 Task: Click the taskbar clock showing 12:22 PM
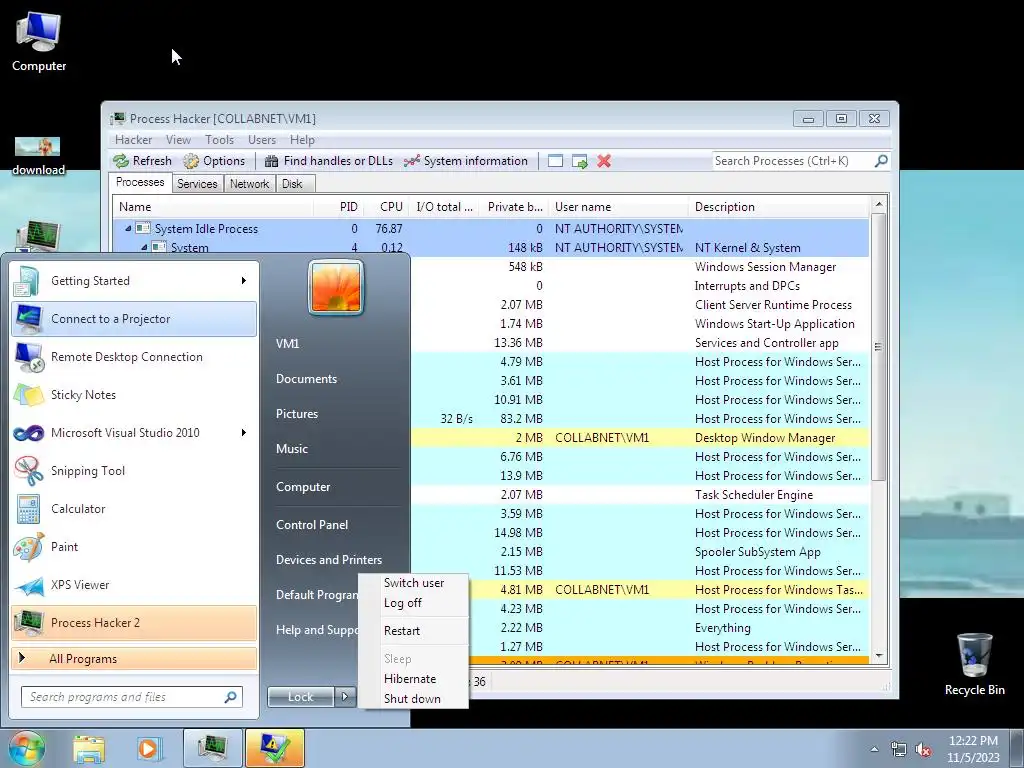973,749
